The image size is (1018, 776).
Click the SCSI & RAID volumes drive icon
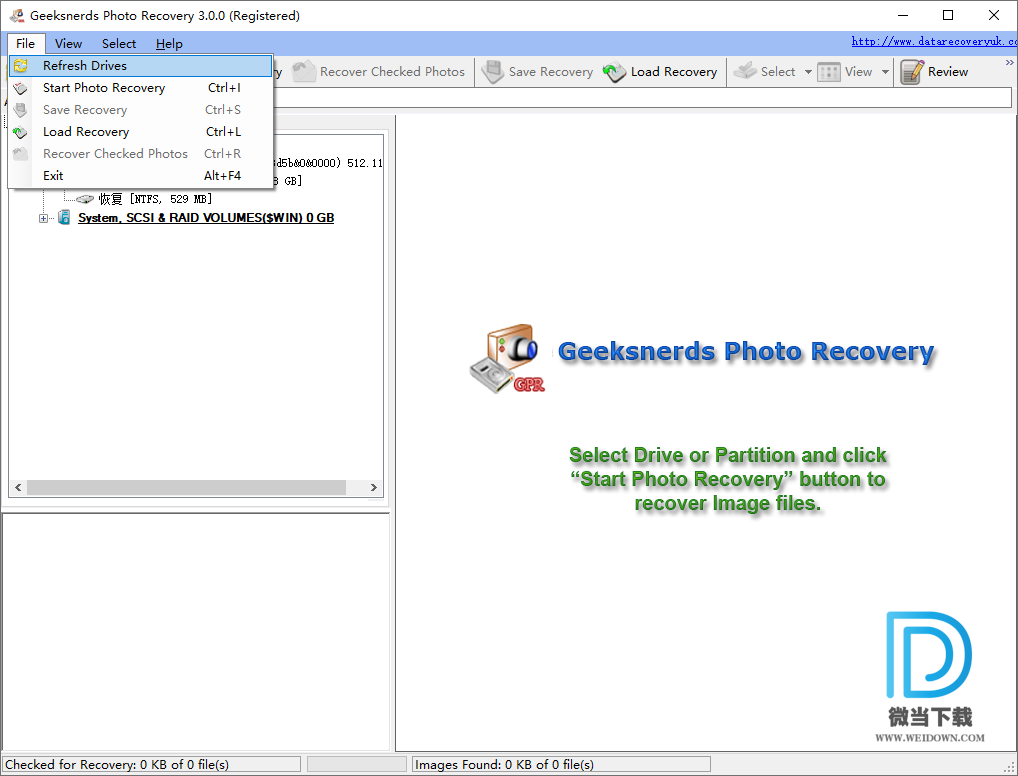(64, 217)
